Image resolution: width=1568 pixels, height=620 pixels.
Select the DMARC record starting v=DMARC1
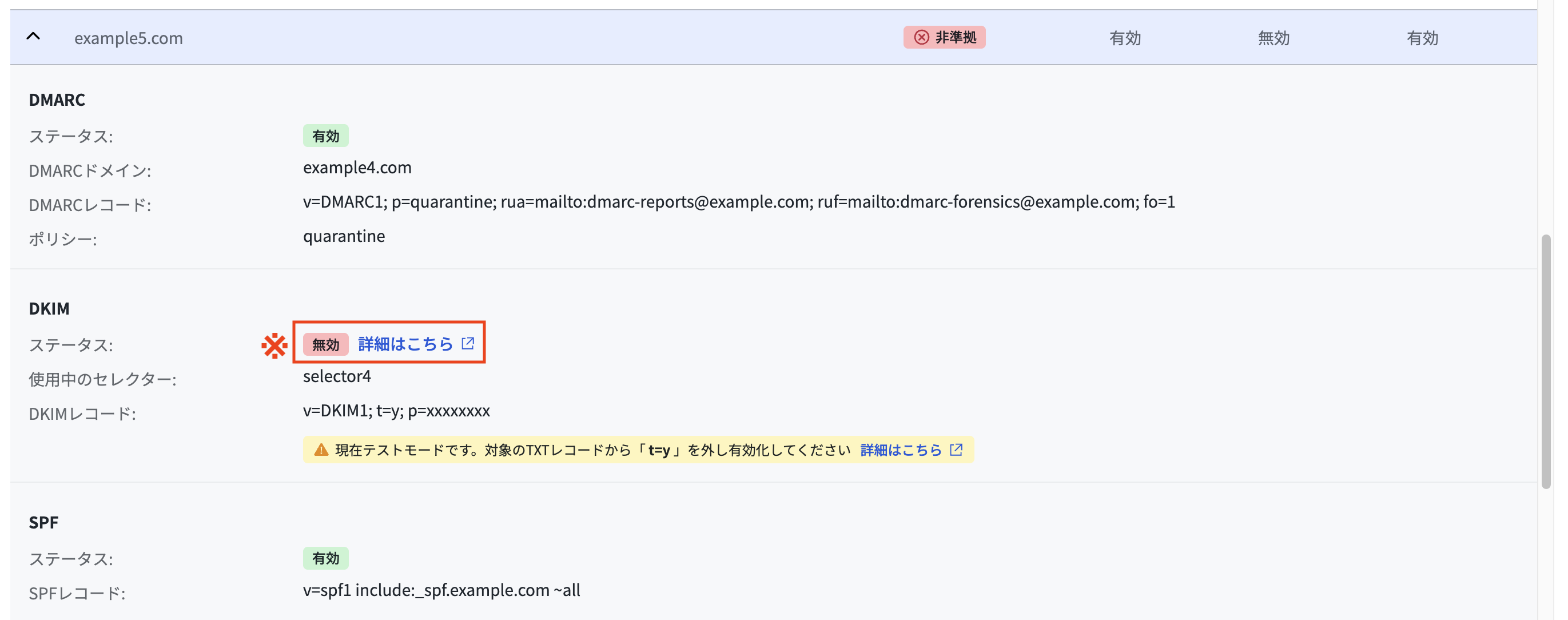[x=739, y=201]
